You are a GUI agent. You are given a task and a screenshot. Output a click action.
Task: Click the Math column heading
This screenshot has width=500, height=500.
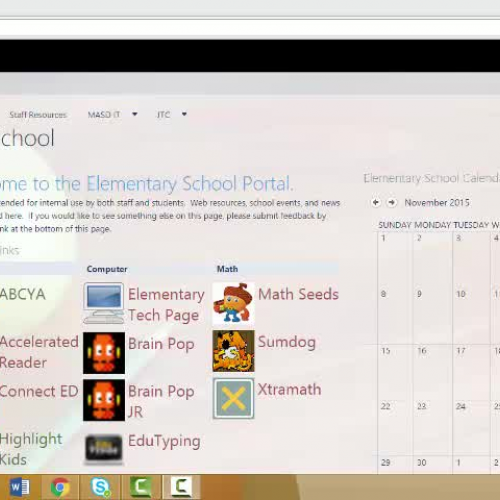click(x=227, y=269)
